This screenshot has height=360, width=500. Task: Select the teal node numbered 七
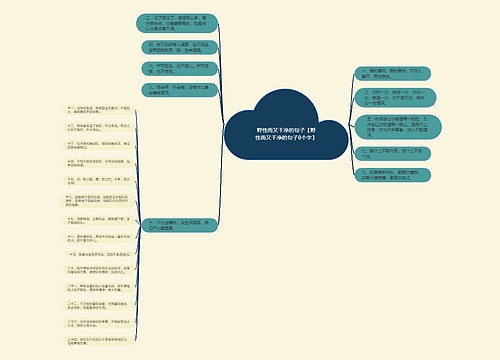click(x=392, y=154)
